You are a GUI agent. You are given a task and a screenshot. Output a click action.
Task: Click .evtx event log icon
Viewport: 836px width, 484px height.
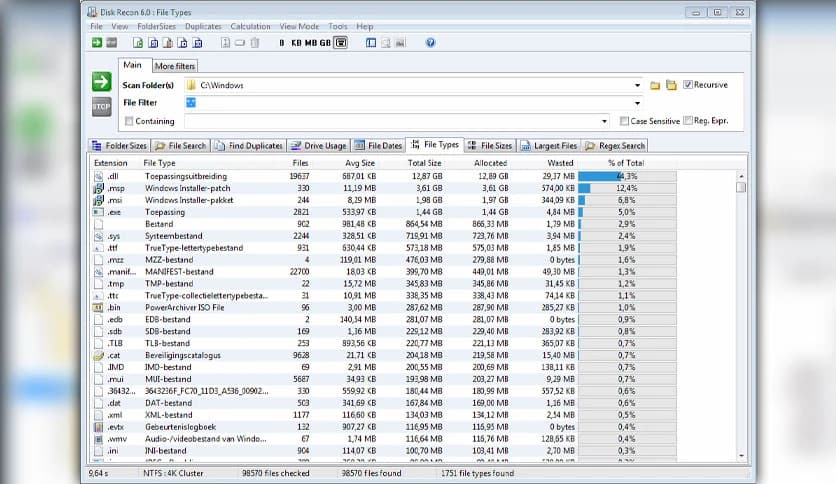pyautogui.click(x=99, y=427)
